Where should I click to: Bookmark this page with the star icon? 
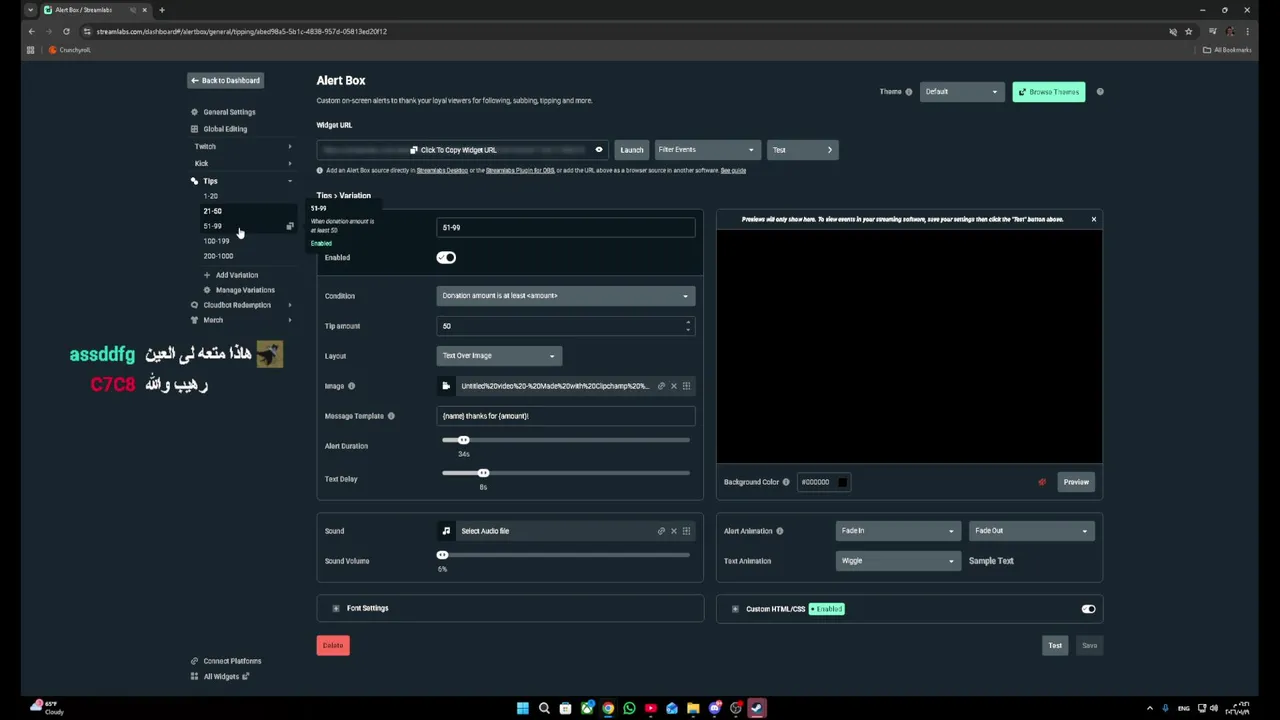click(x=1188, y=31)
